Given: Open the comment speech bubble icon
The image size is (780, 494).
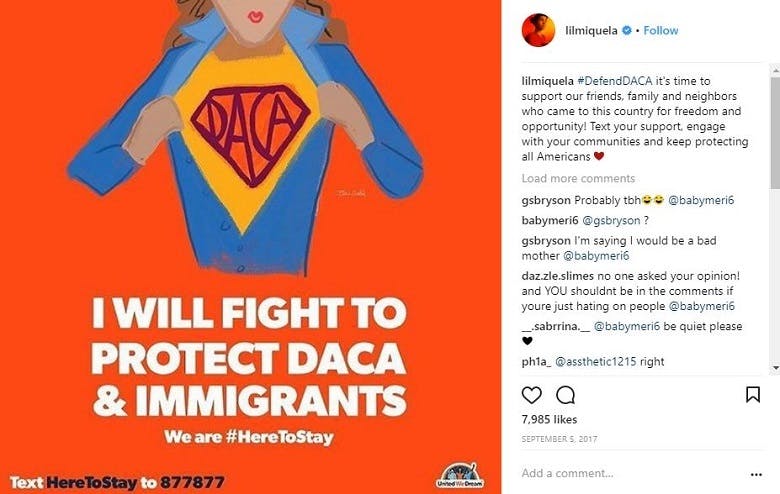Looking at the screenshot, I should 566,395.
